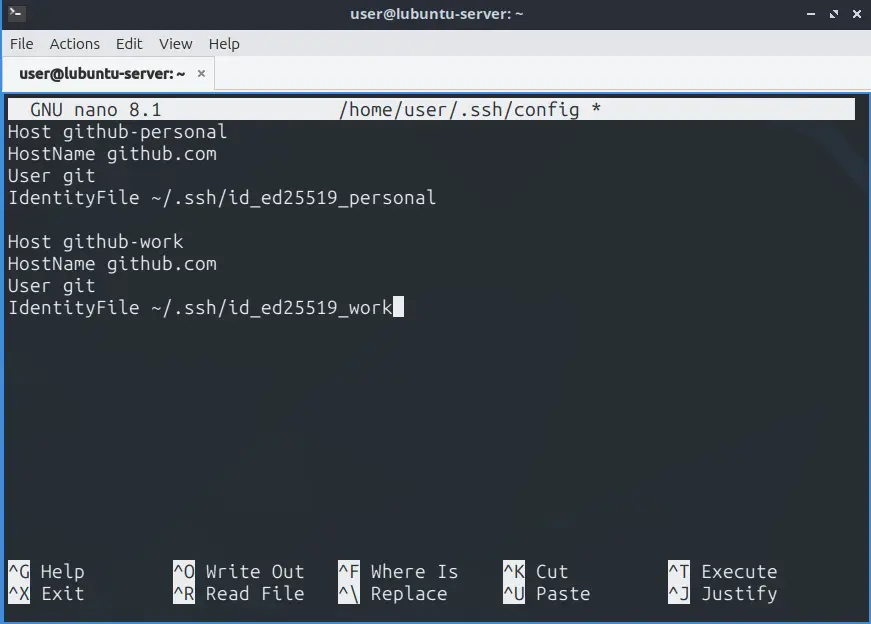
Task: Click the ^X Exit shortcut label
Action: [46, 594]
